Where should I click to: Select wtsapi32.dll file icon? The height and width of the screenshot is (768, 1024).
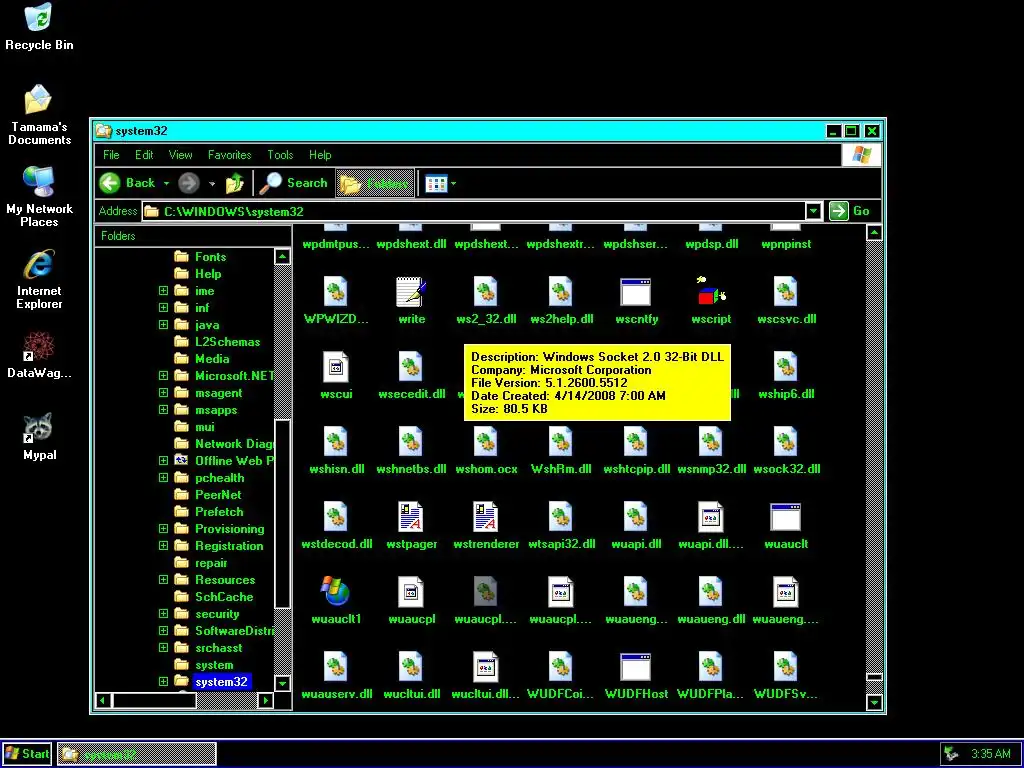tap(561, 517)
